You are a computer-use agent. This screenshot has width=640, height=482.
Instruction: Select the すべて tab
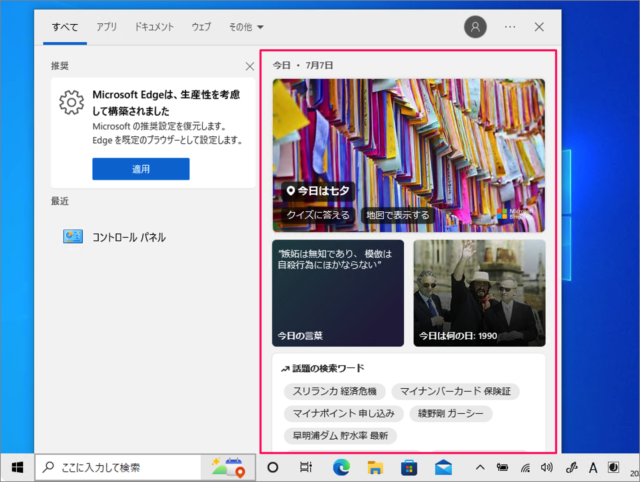tap(65, 27)
